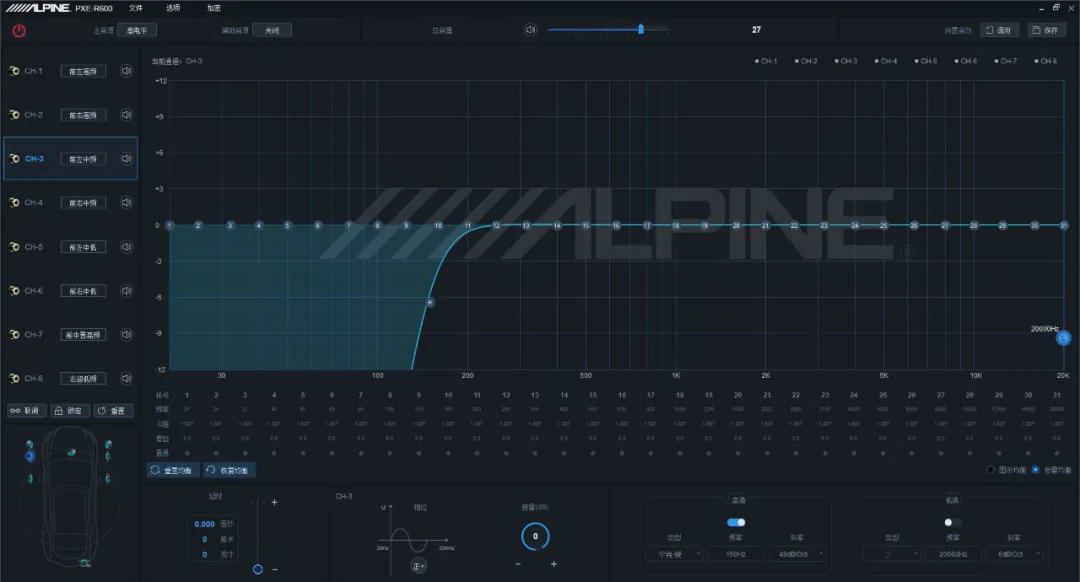Screen dimensions: 1080x582
Task: Select the dashboard center speaker in car diagram
Action: tap(71, 453)
